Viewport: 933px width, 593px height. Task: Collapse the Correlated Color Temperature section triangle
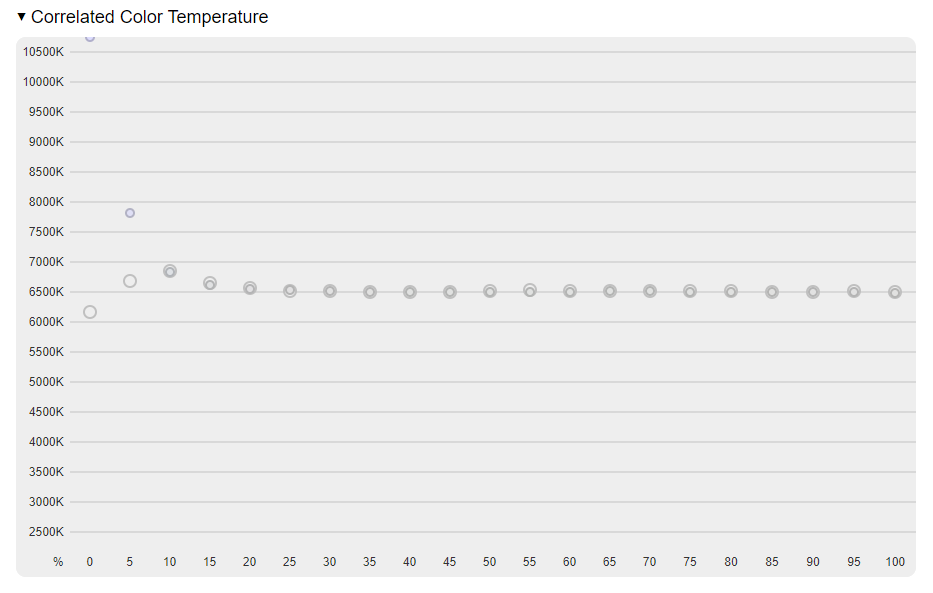[22, 17]
